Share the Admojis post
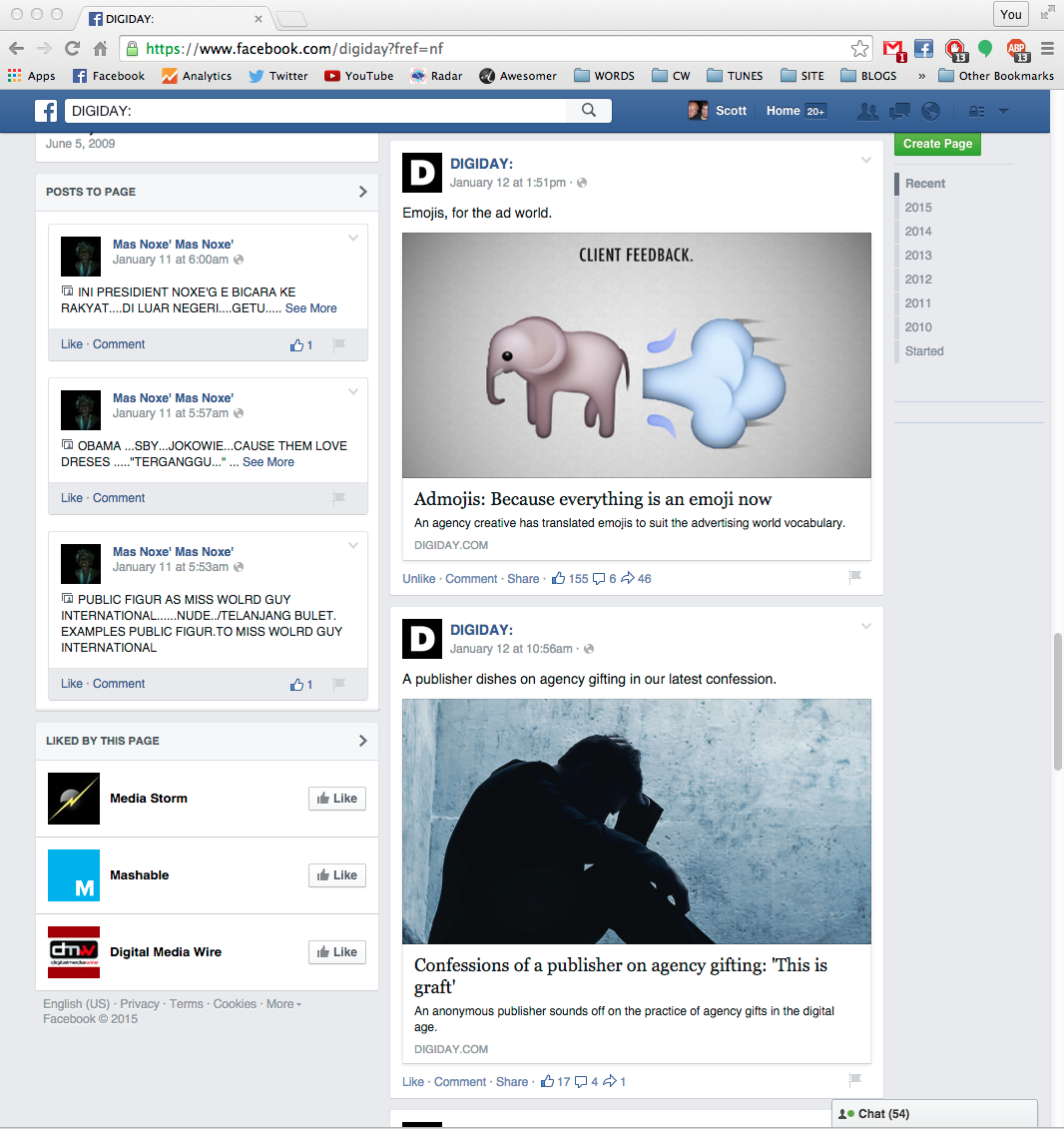This screenshot has height=1129, width=1064. (x=523, y=579)
